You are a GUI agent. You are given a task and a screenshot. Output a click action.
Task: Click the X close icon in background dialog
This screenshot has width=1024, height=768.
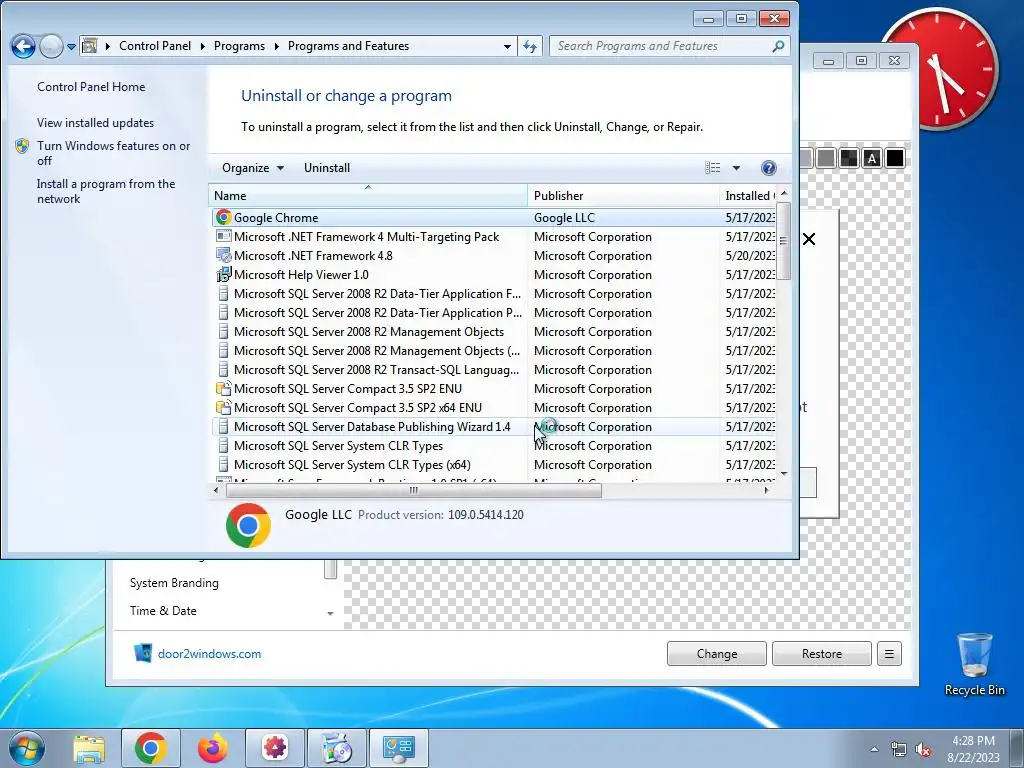click(x=808, y=239)
